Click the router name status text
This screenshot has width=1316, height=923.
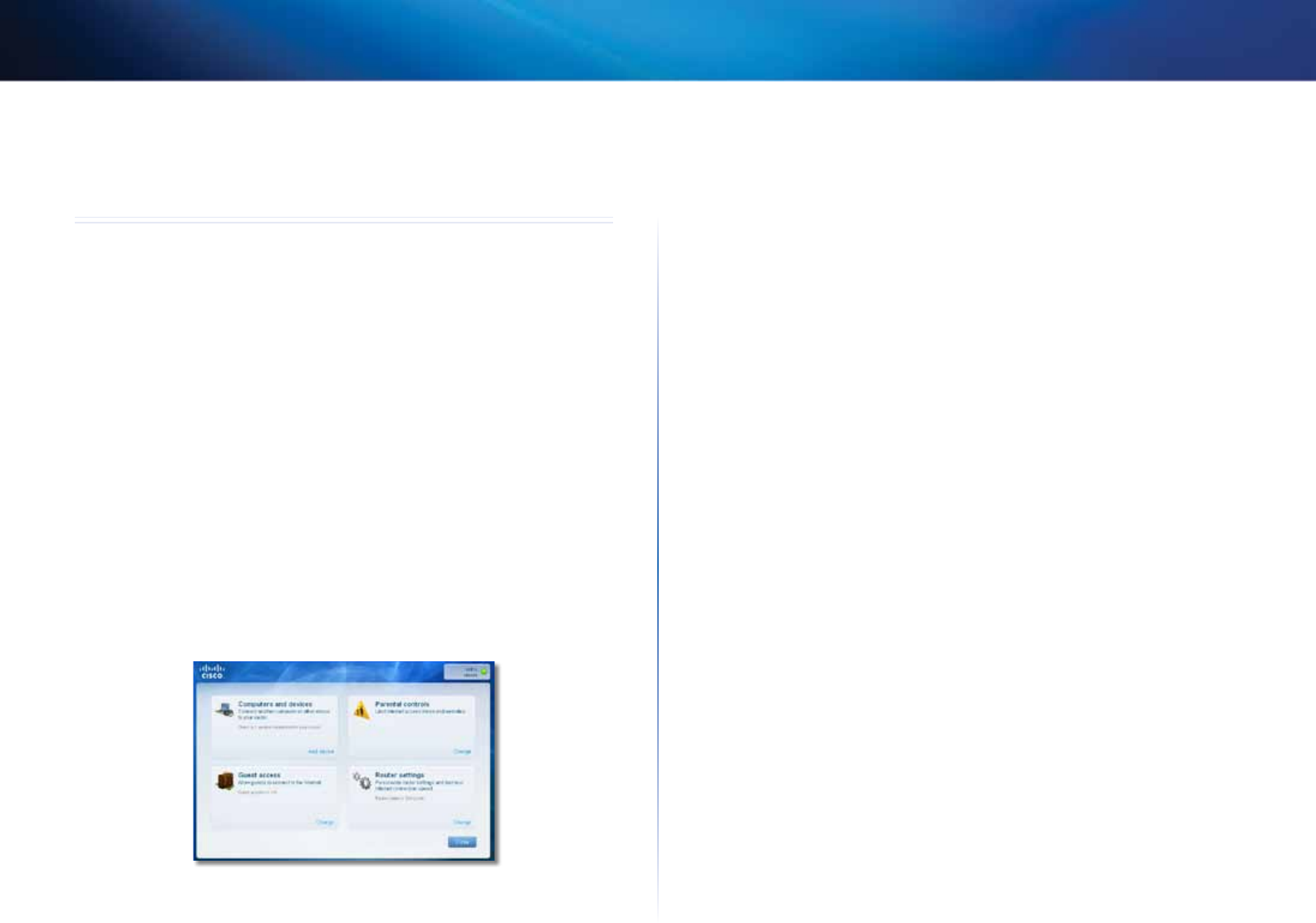(x=400, y=798)
